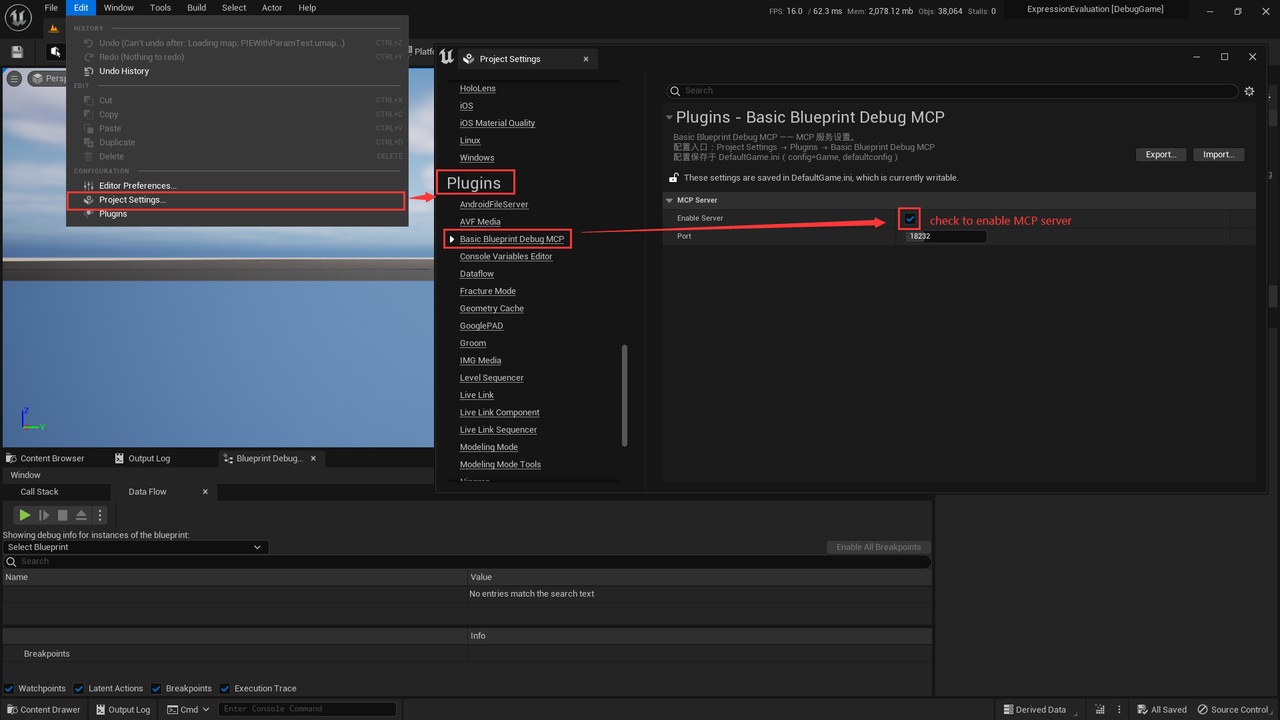Click the Import button
This screenshot has height=720, width=1280.
(1218, 154)
